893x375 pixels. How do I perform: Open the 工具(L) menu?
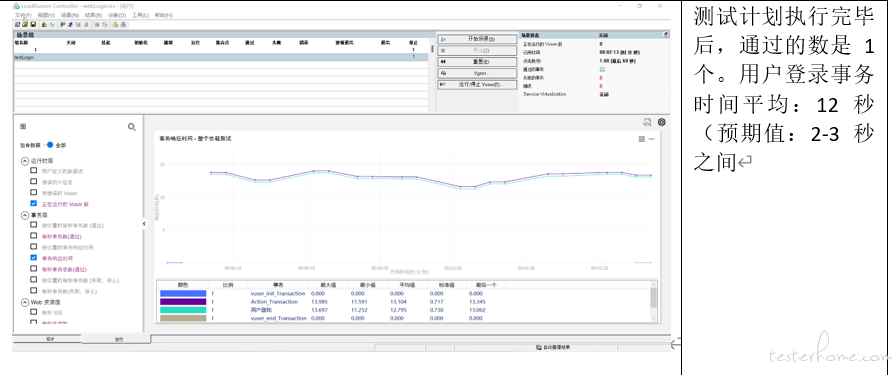(x=140, y=15)
